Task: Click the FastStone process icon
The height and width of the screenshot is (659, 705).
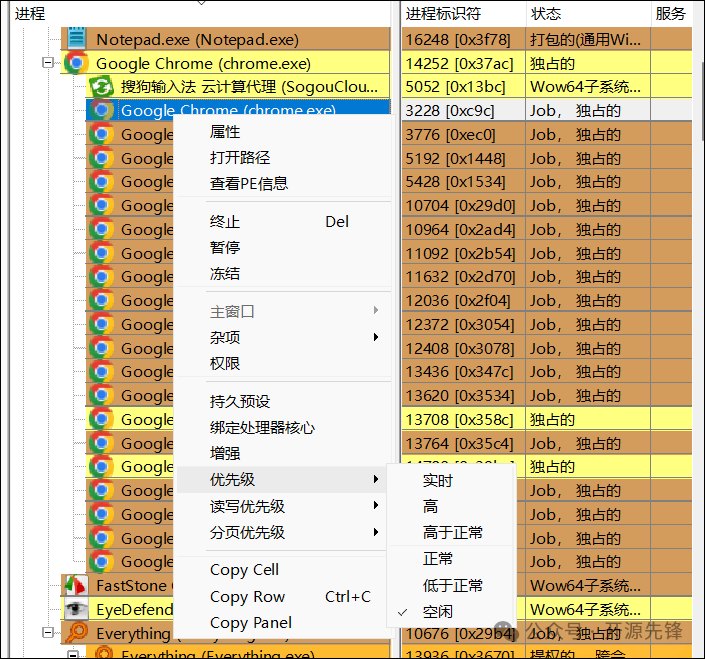Action: (76, 585)
